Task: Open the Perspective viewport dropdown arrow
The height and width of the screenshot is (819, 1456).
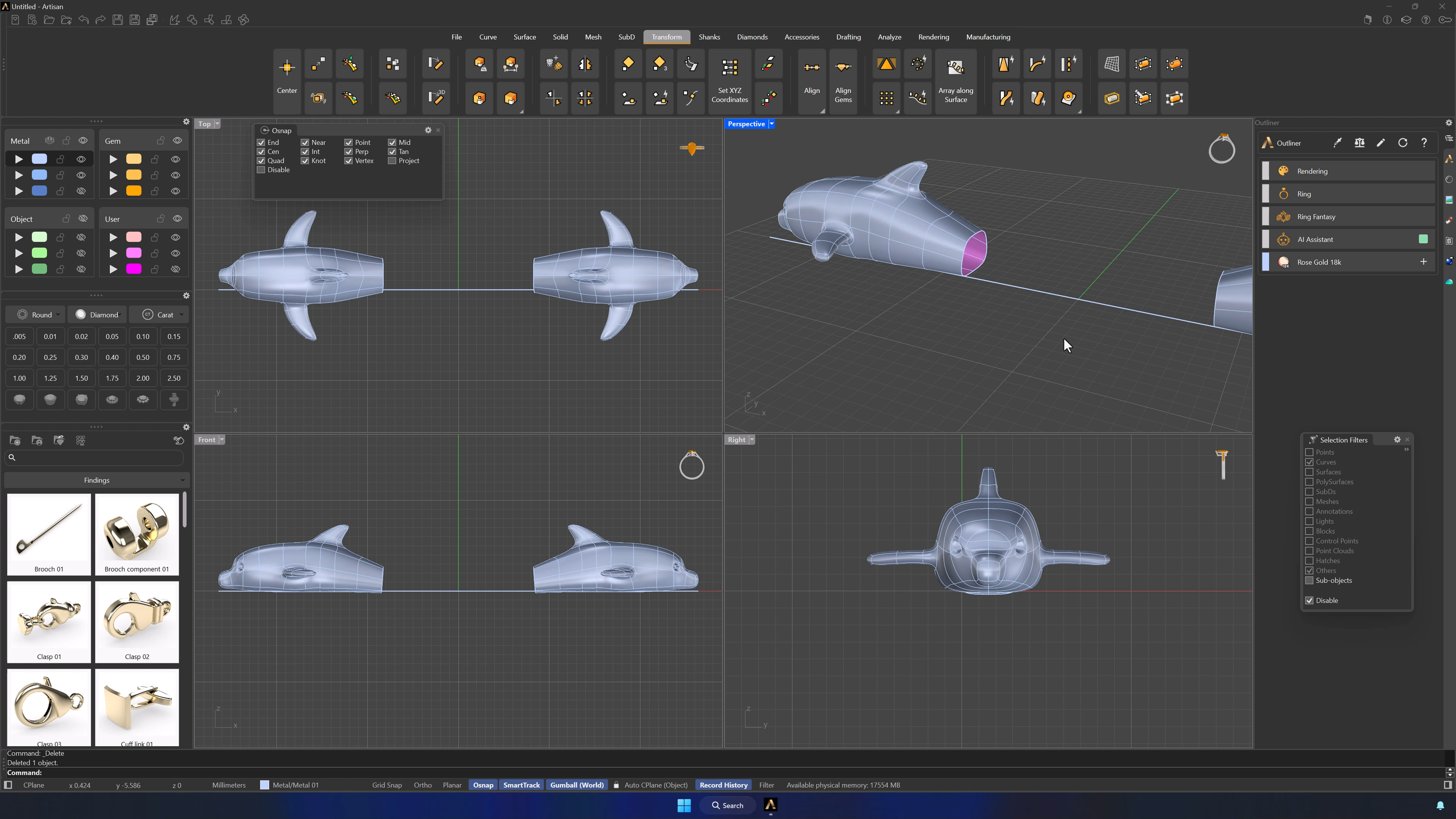Action: pyautogui.click(x=772, y=124)
